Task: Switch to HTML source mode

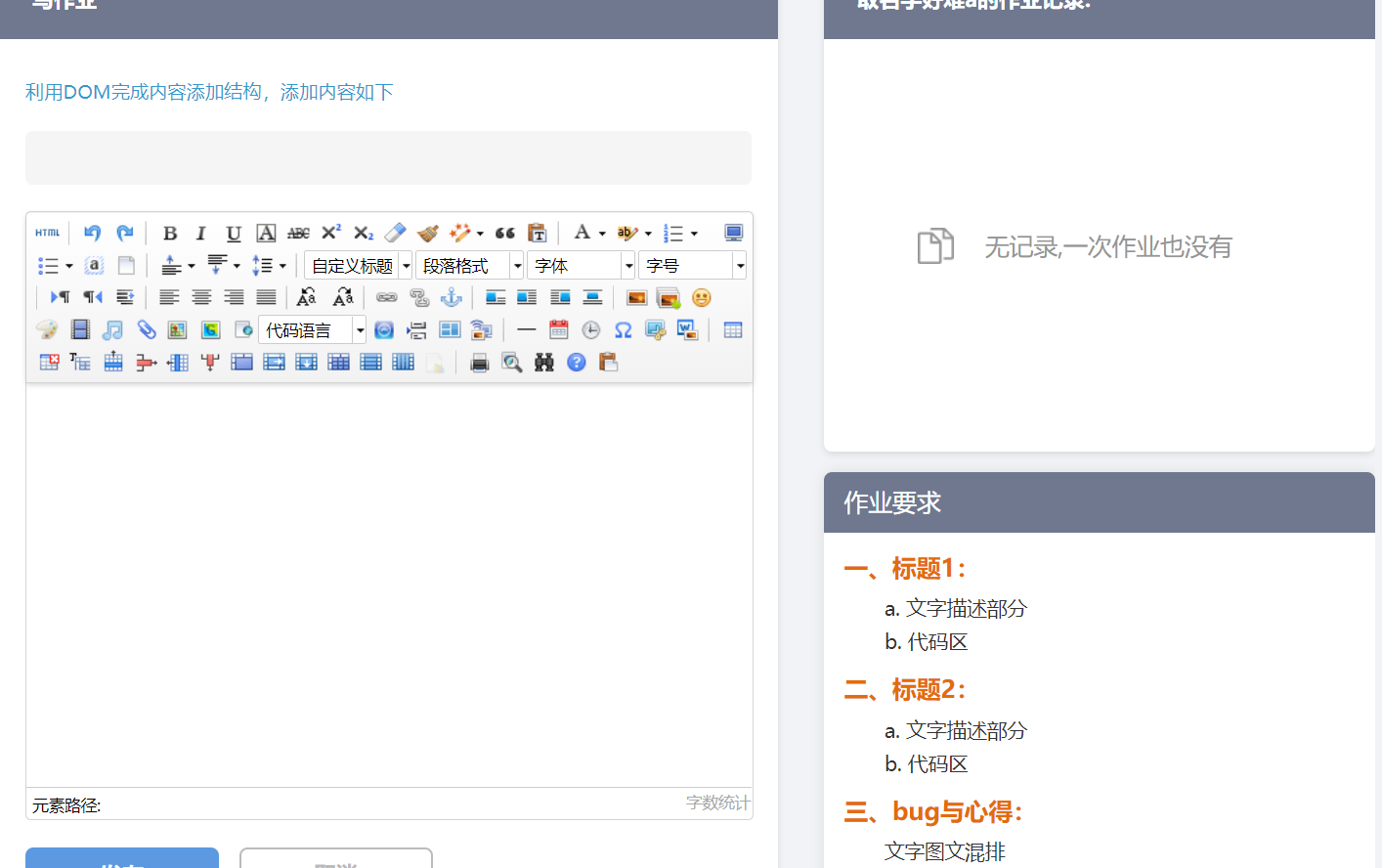Action: (x=47, y=233)
